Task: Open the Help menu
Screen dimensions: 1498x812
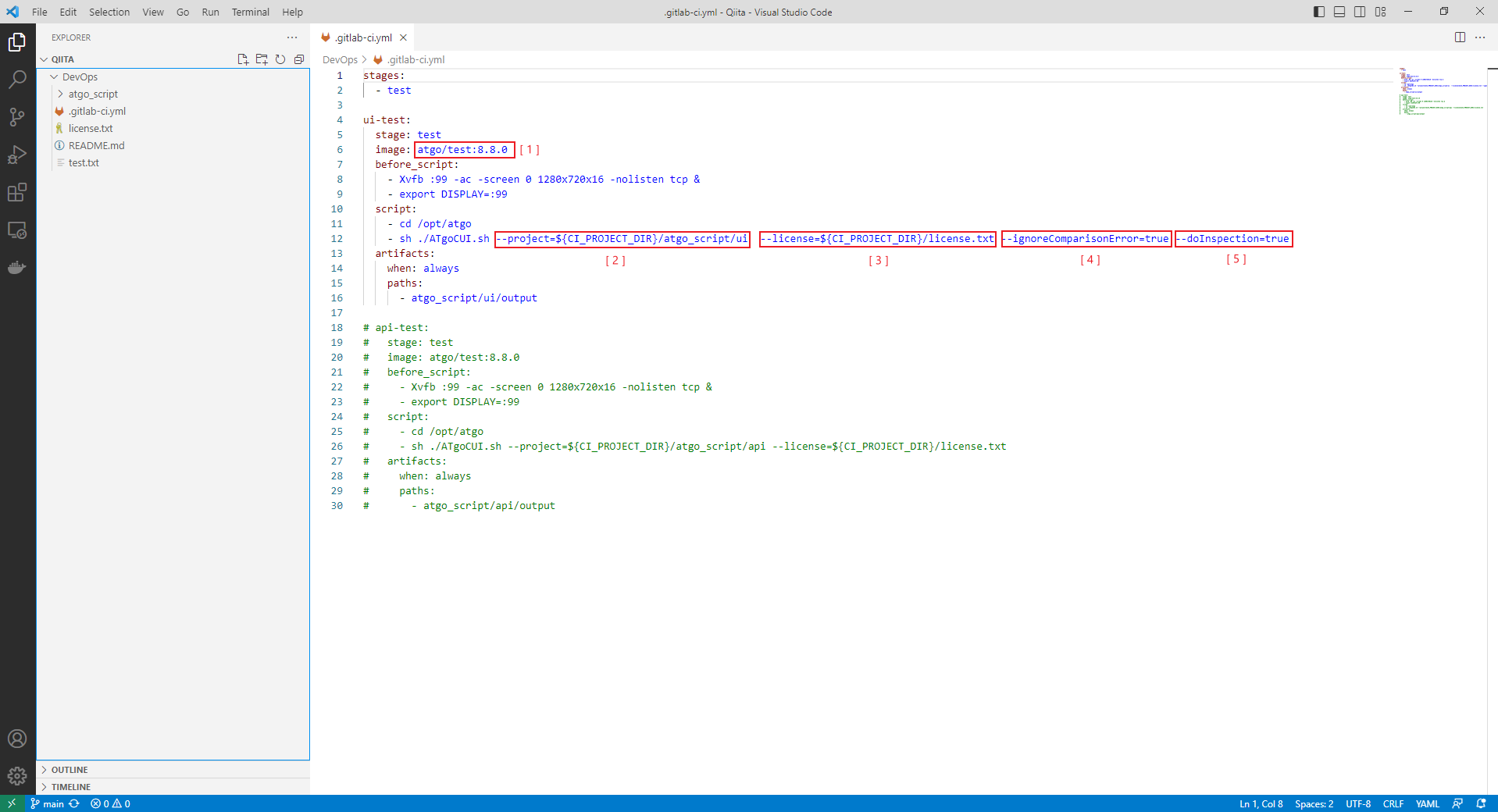Action: [293, 12]
